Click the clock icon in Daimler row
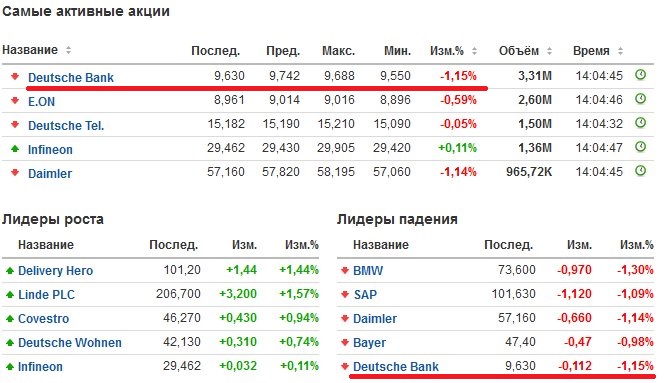 point(640,171)
